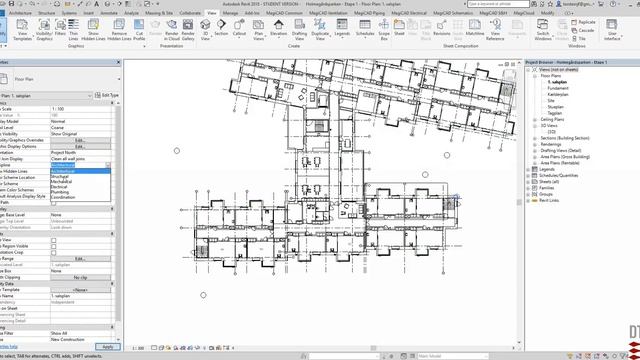The height and width of the screenshot is (360, 640).
Task: Expand the Revit Links node
Action: pos(528,200)
